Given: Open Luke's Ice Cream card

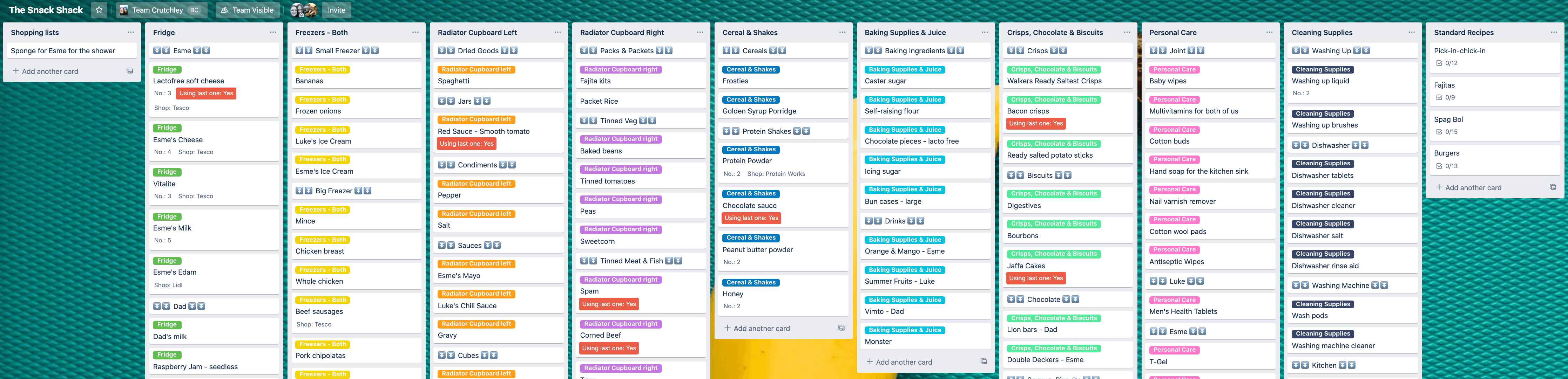Looking at the screenshot, I should pyautogui.click(x=357, y=136).
